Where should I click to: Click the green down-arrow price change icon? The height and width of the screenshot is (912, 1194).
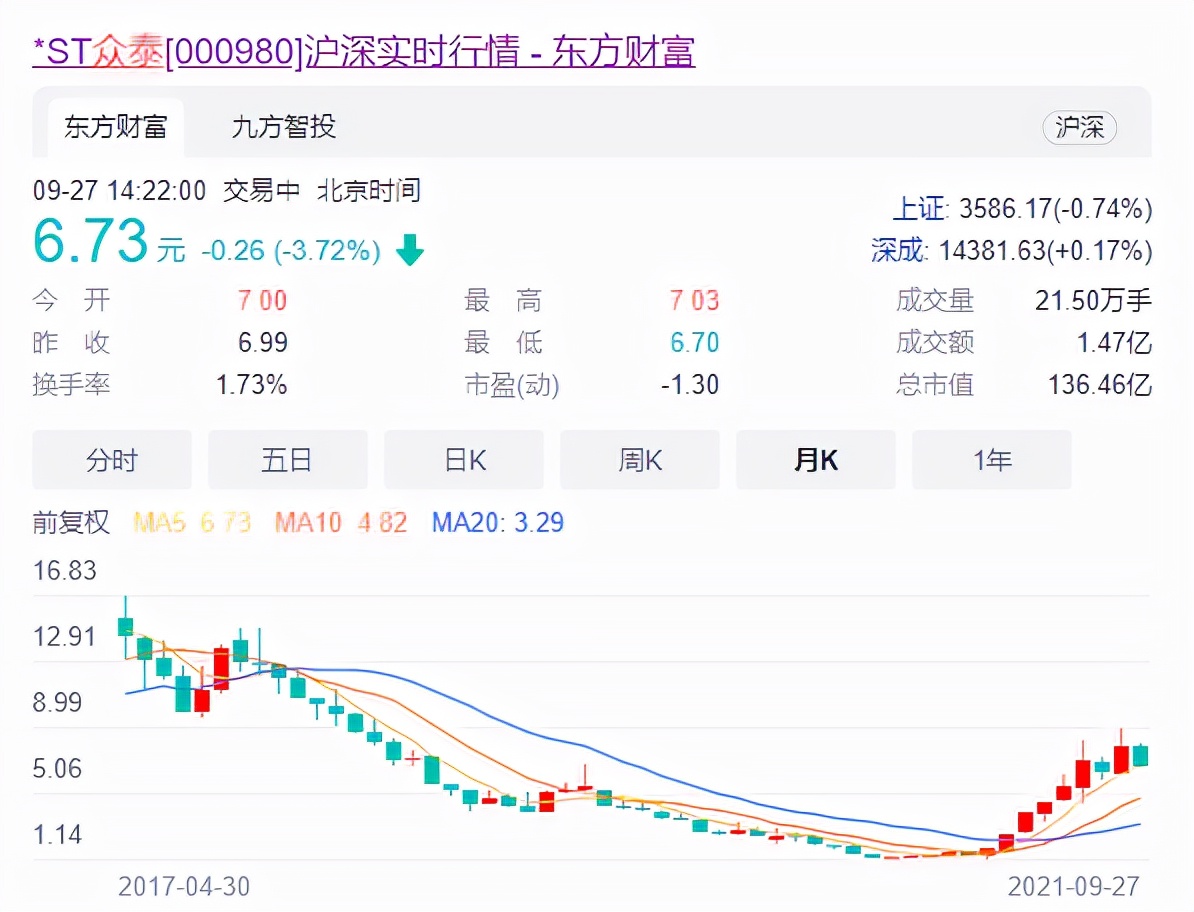coord(410,250)
